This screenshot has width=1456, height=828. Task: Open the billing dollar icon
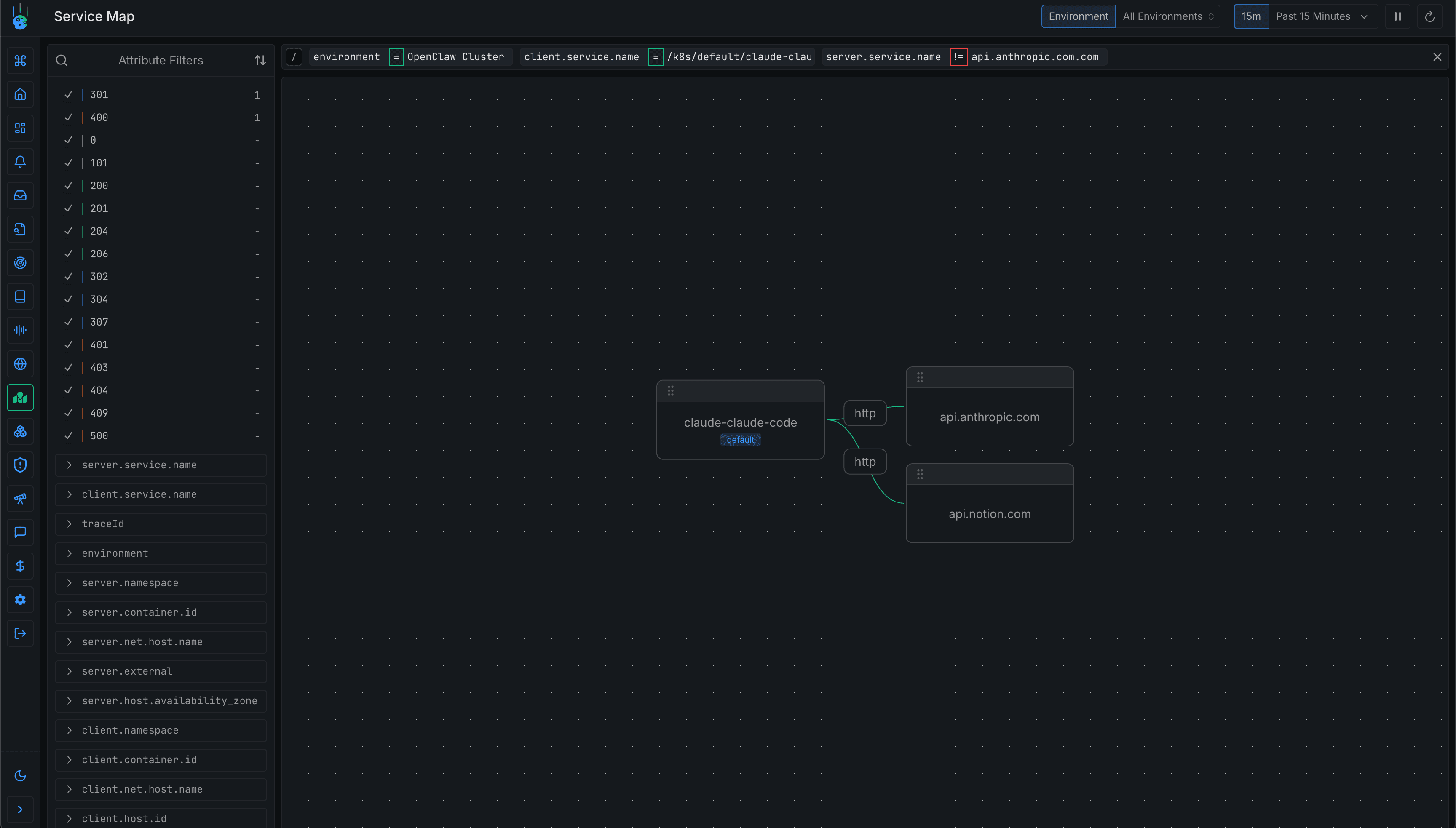click(21, 566)
